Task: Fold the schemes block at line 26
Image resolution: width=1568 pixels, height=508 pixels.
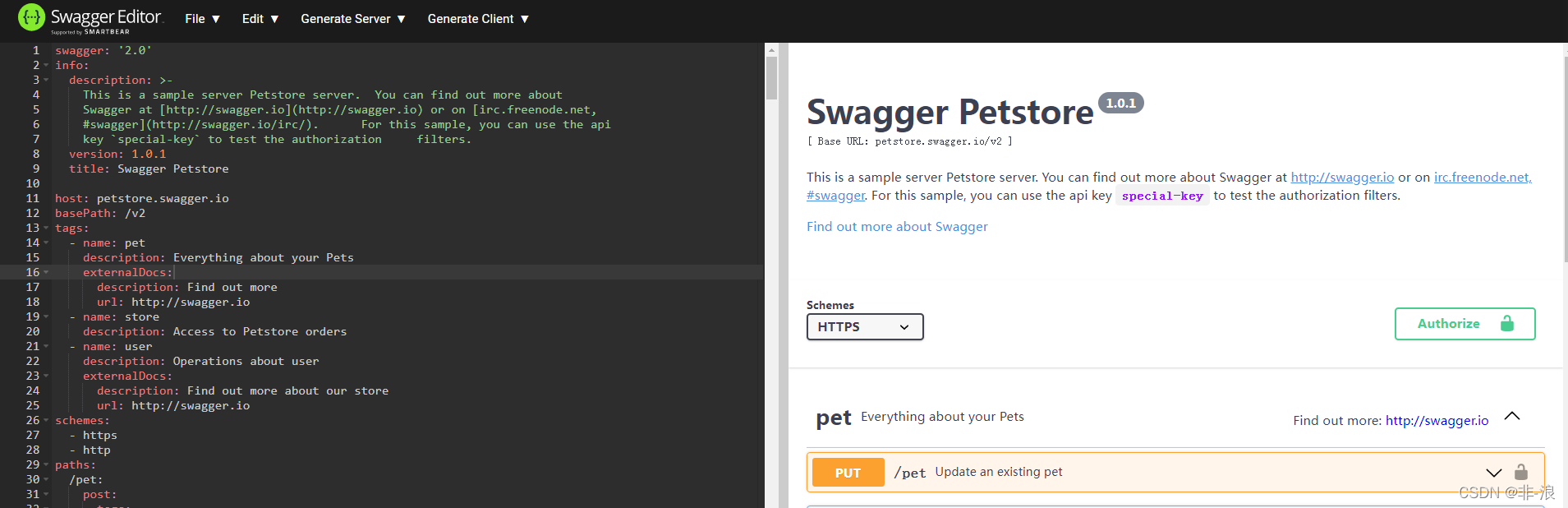Action: [46, 420]
